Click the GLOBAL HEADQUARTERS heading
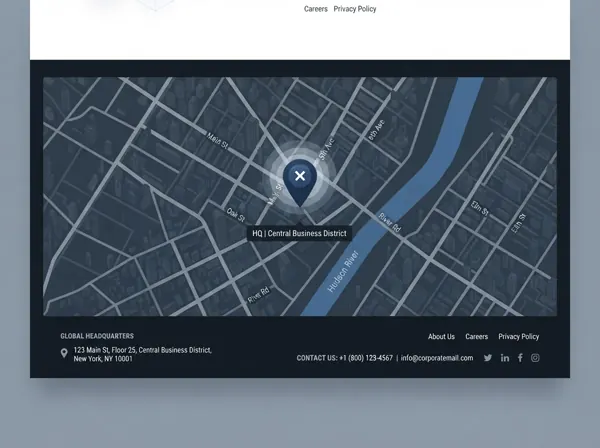Viewport: 600px width, 448px height. 97,336
